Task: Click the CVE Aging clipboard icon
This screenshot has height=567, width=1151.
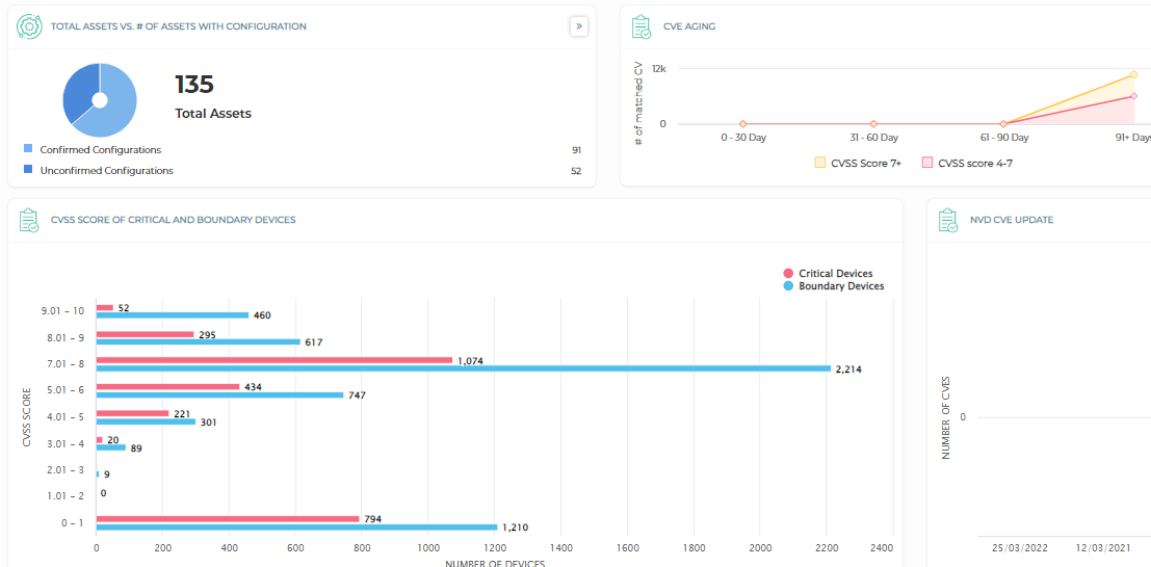Action: click(x=641, y=26)
